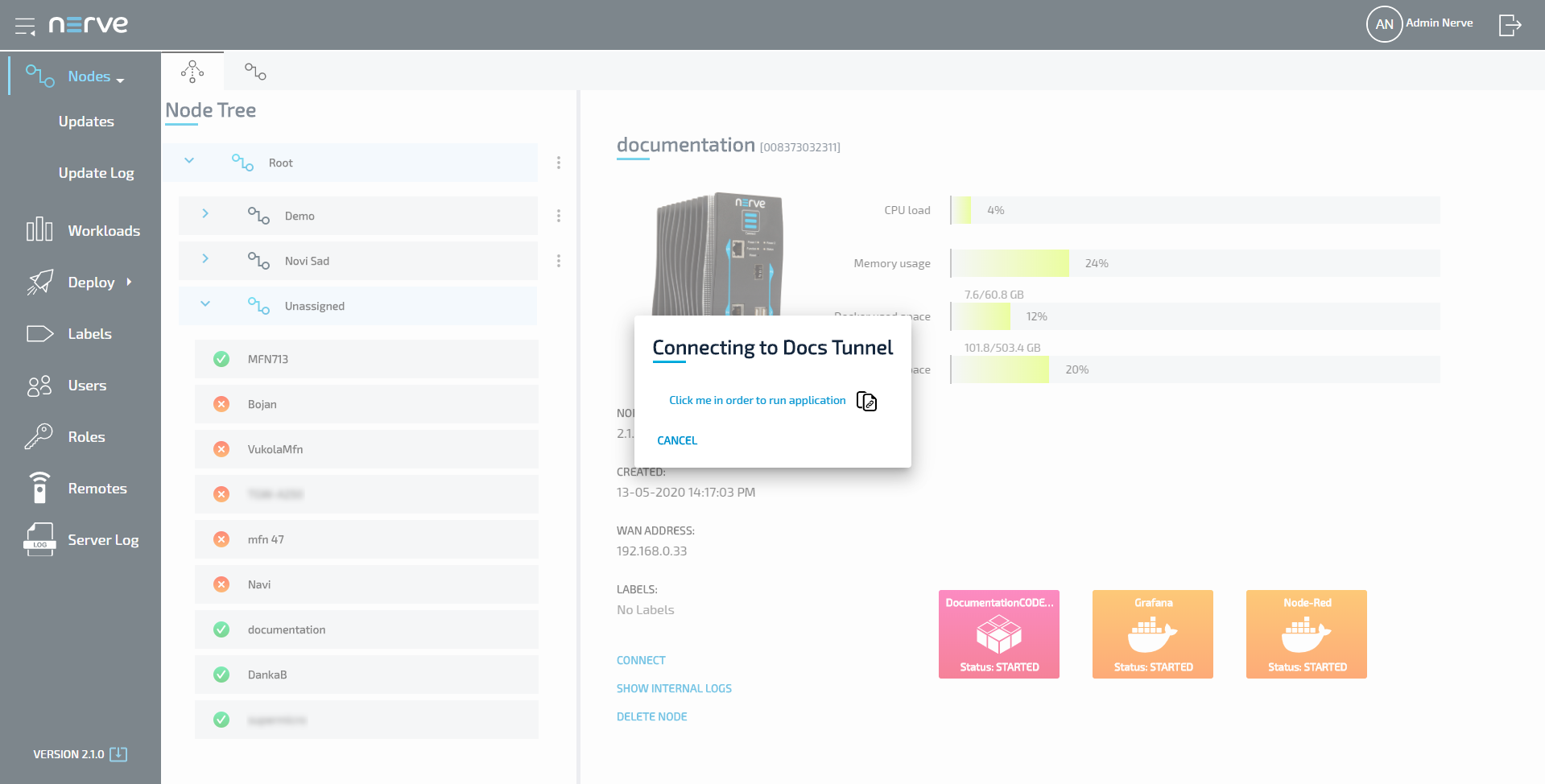Open the three-dot menu for Novi Sad

click(558, 261)
